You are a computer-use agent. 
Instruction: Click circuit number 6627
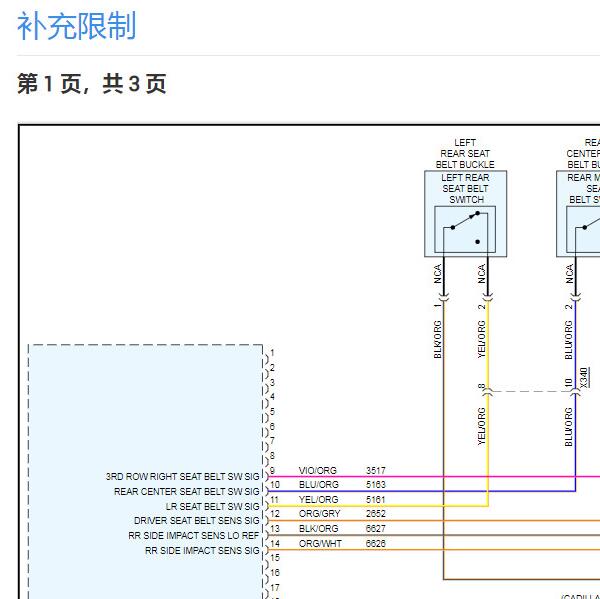pos(375,529)
